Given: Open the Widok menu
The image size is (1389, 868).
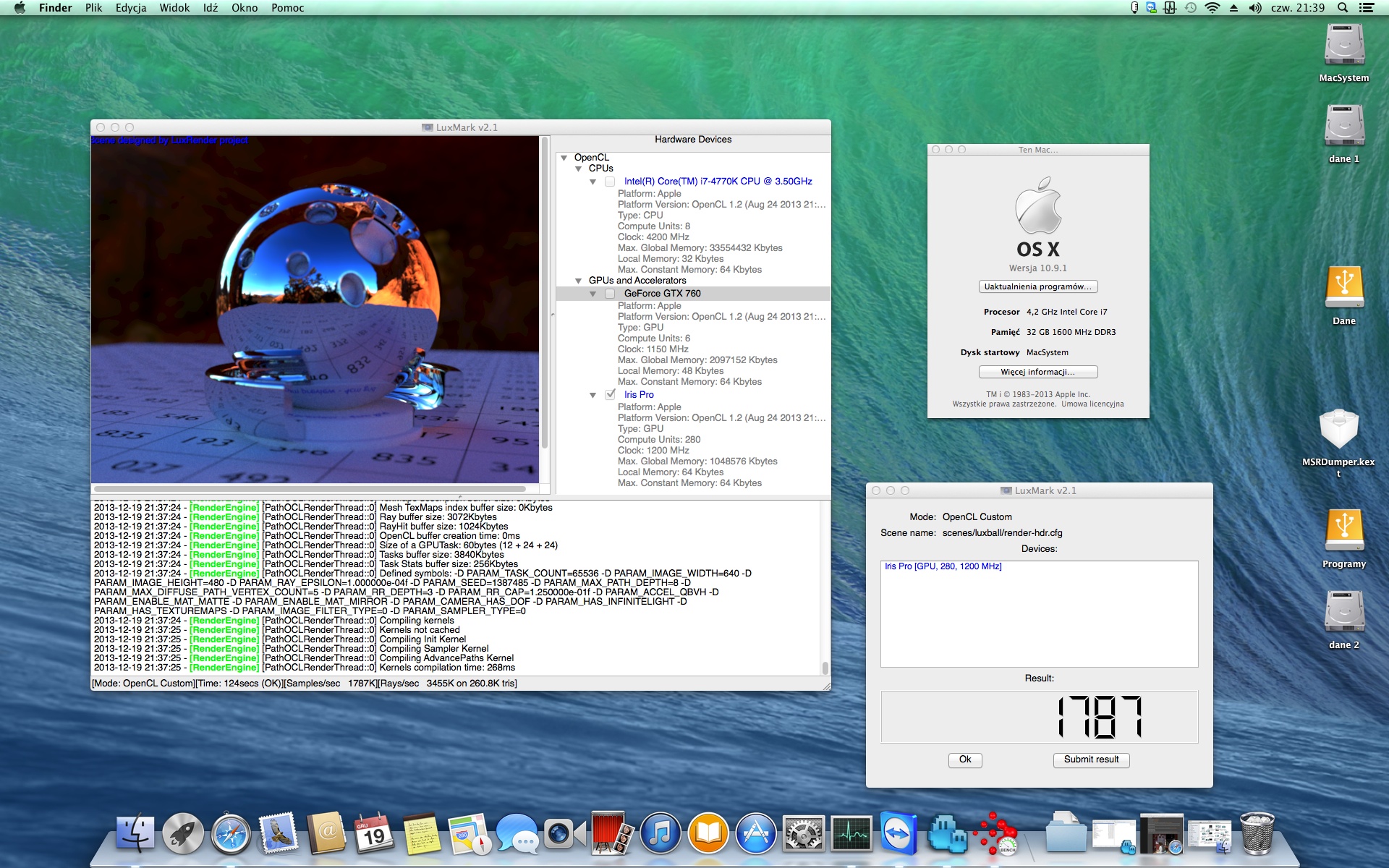Looking at the screenshot, I should point(174,8).
